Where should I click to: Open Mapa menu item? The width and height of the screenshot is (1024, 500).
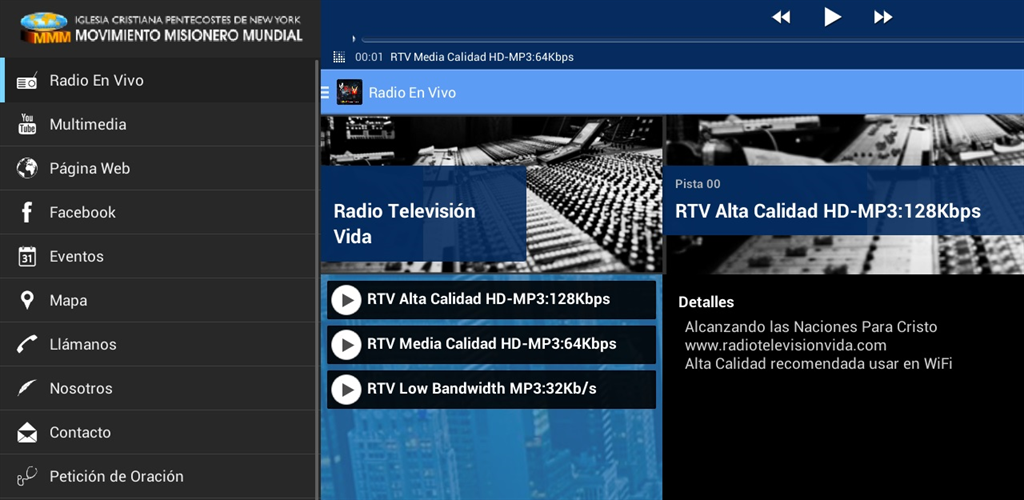coord(158,300)
